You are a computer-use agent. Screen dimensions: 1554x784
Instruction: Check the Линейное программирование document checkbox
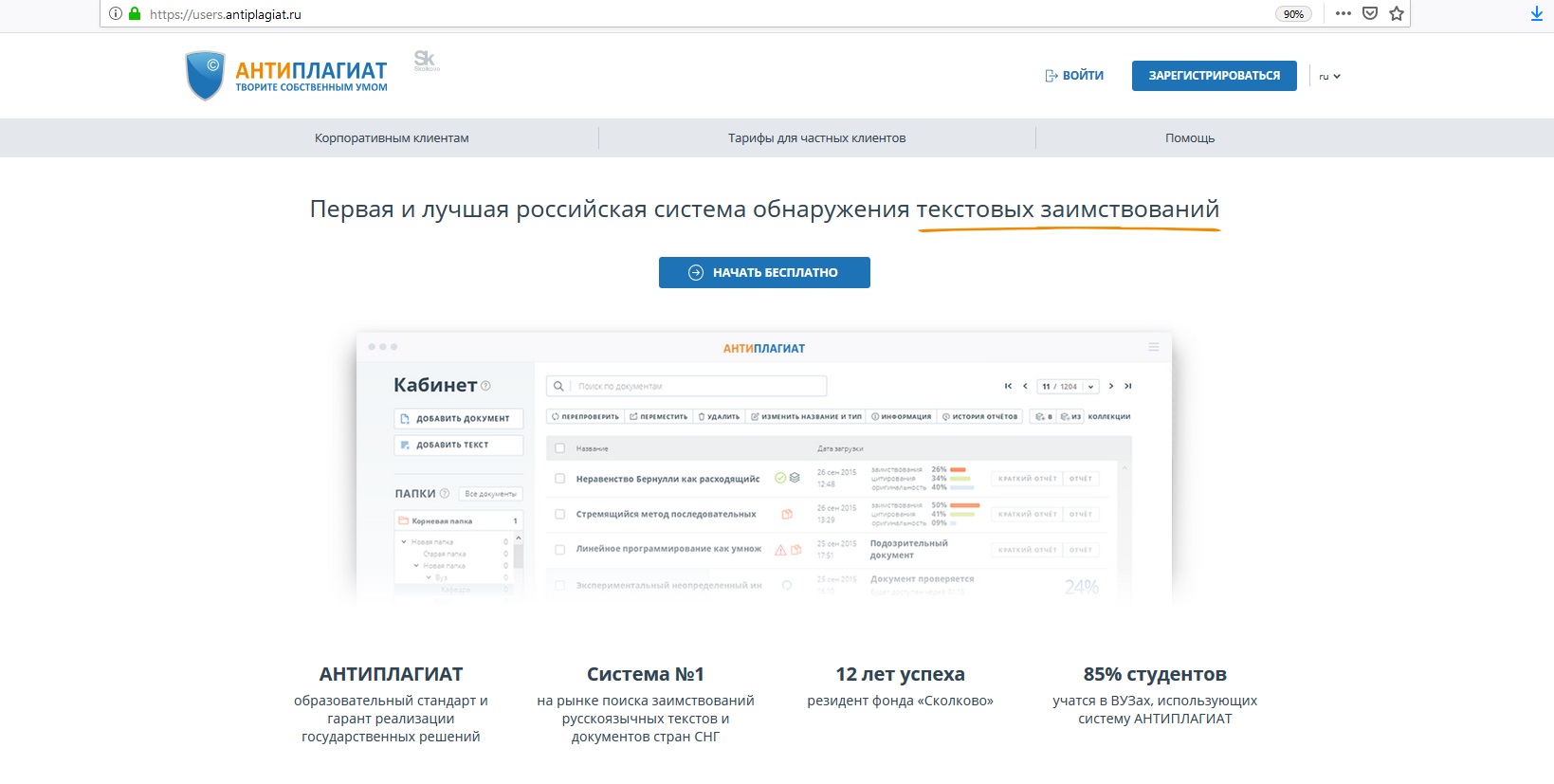[559, 549]
